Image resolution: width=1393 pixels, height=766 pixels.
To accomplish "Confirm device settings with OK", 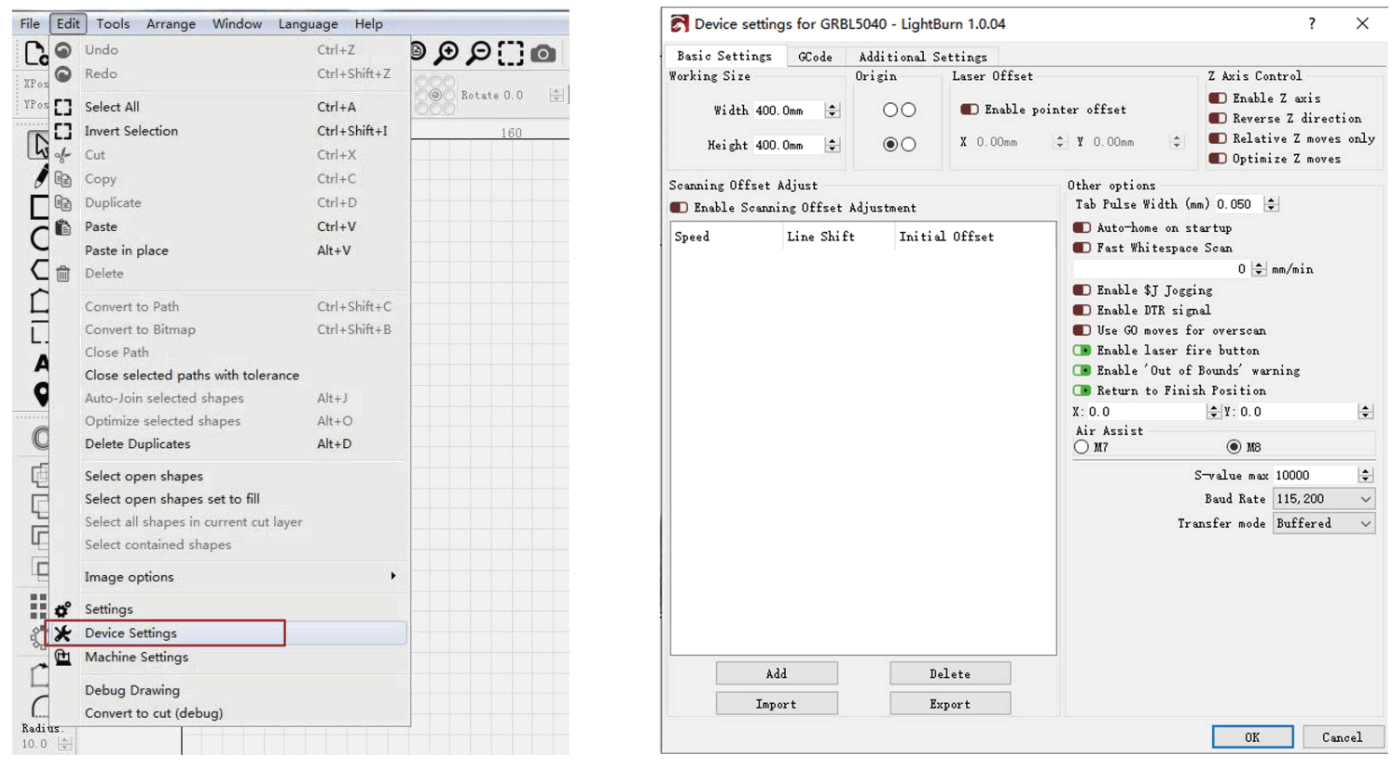I will [1253, 737].
